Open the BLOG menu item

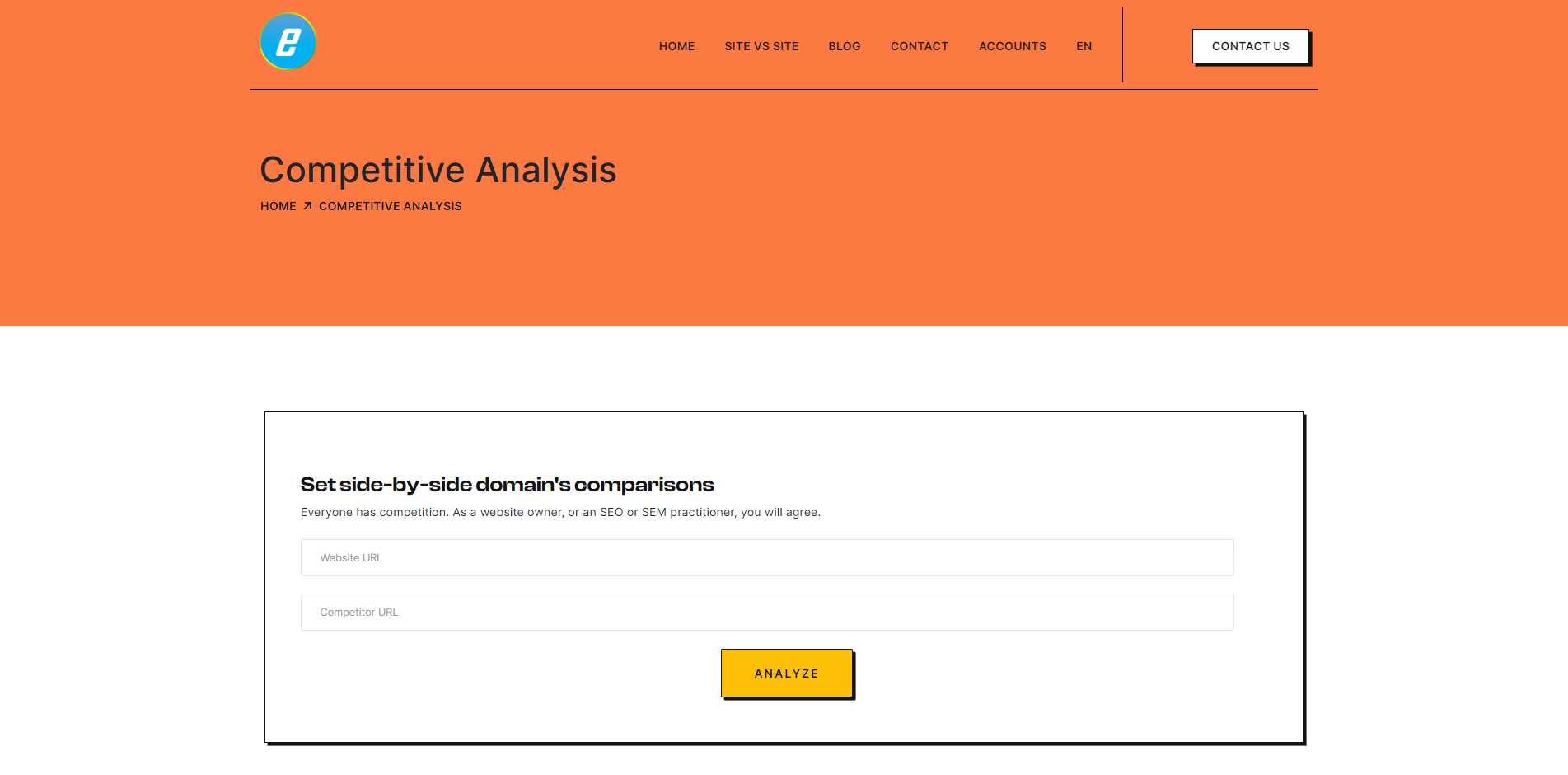tap(845, 46)
